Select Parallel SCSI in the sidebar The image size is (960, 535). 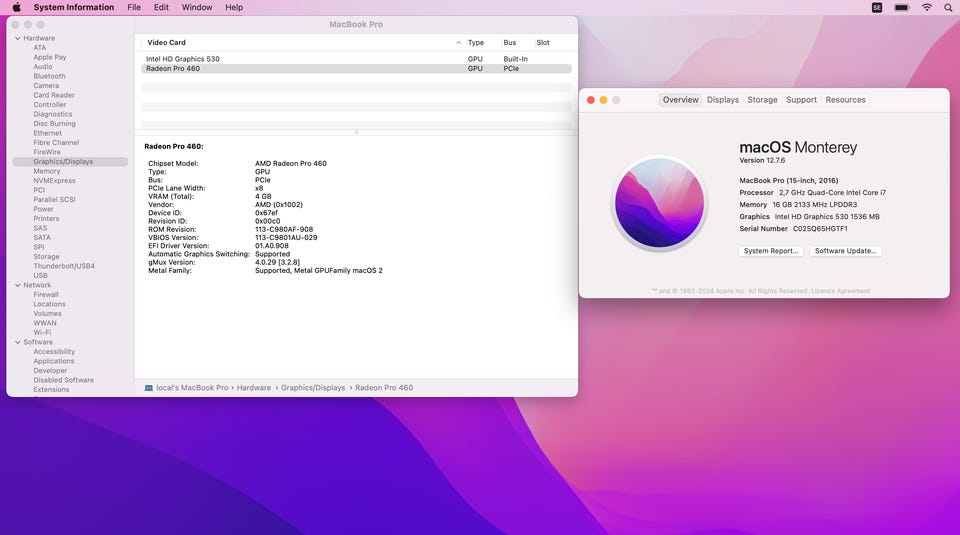click(54, 200)
